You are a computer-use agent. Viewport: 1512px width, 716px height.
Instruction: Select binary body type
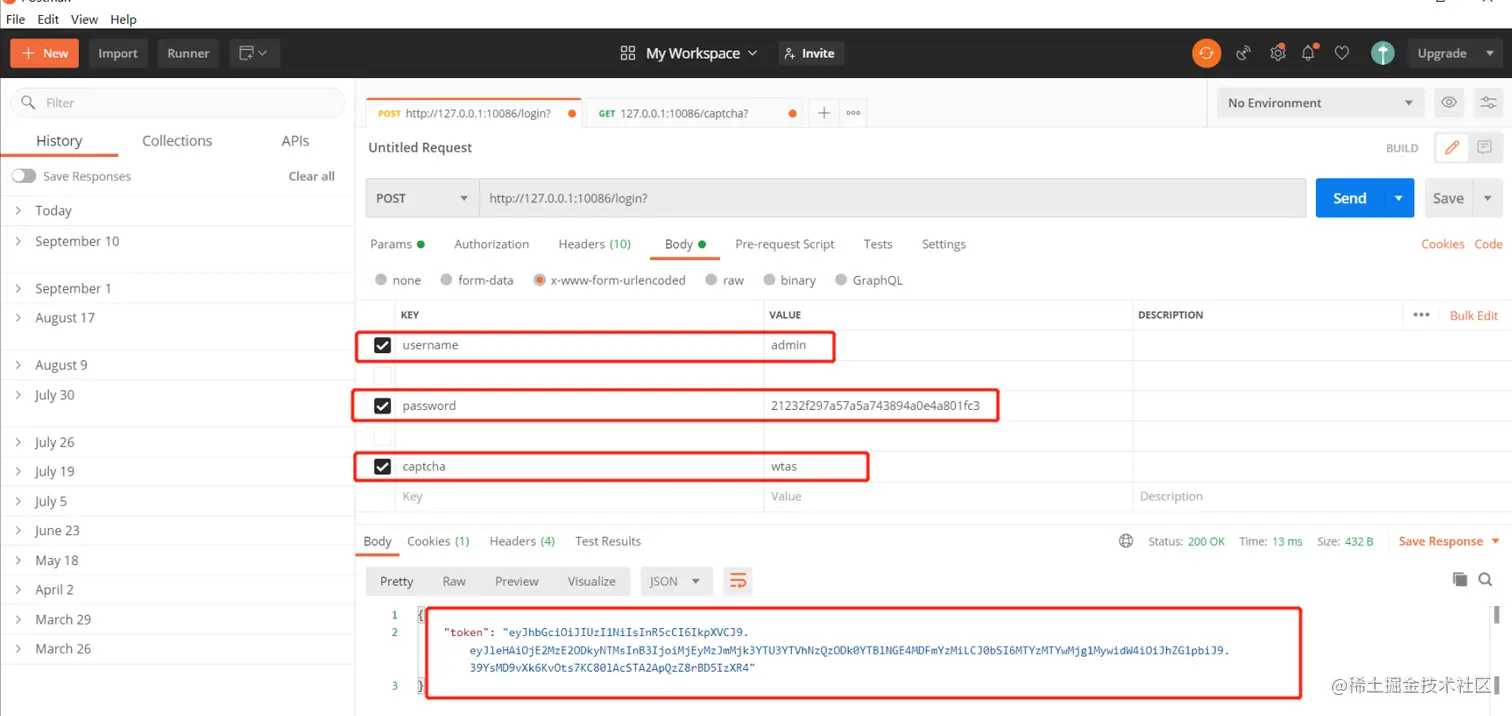(770, 280)
